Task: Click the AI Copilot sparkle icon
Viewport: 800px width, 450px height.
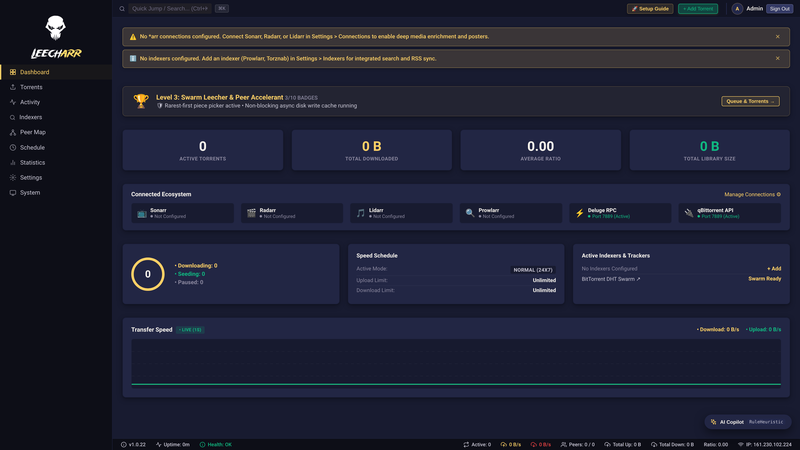Action: click(713, 422)
